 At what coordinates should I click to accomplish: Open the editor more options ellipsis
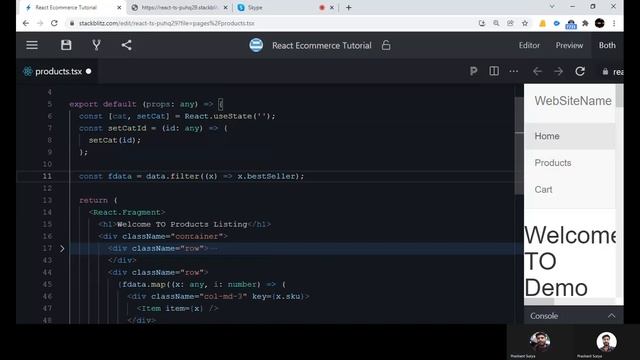514,71
